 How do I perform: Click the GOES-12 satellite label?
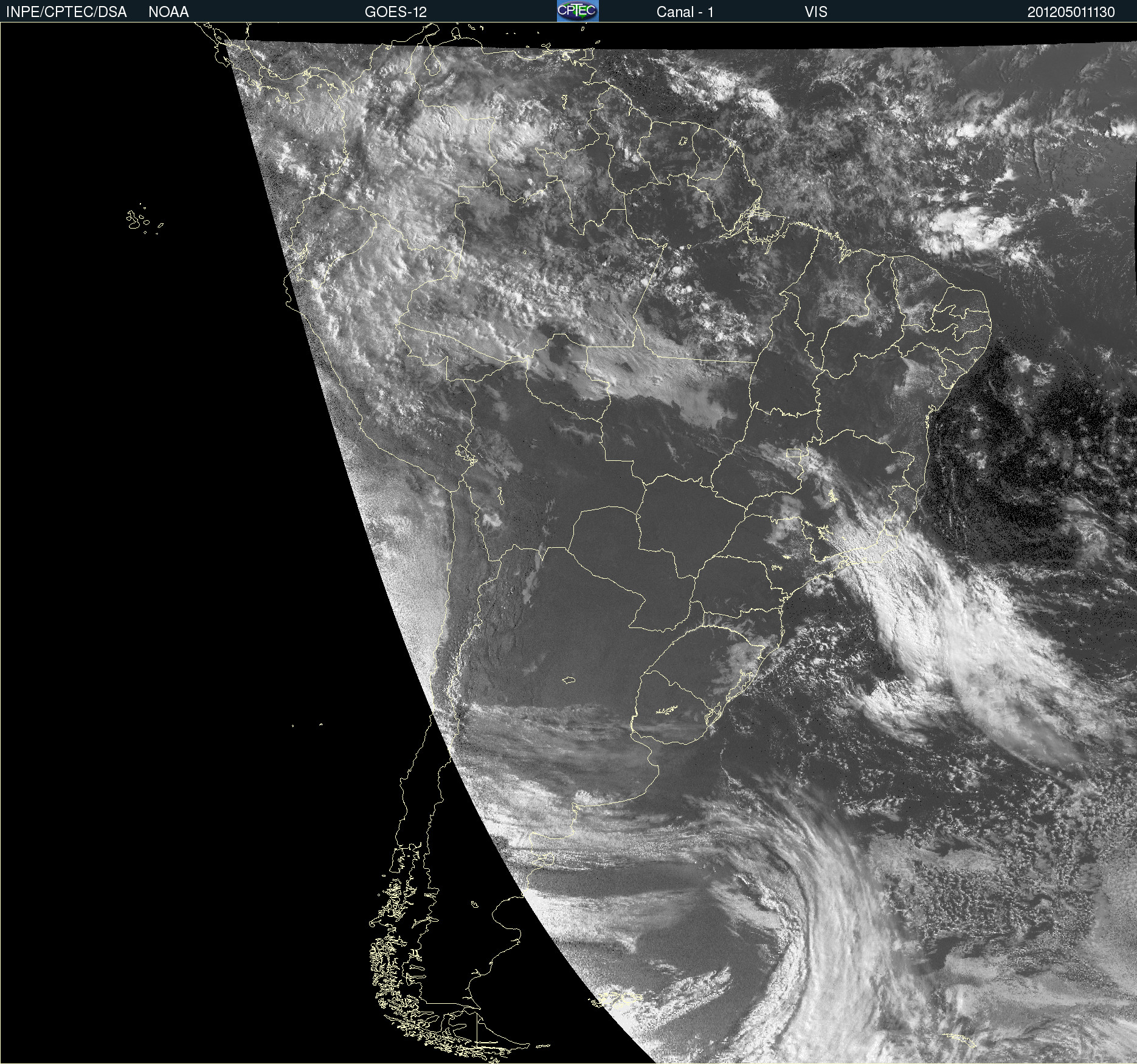pyautogui.click(x=396, y=12)
